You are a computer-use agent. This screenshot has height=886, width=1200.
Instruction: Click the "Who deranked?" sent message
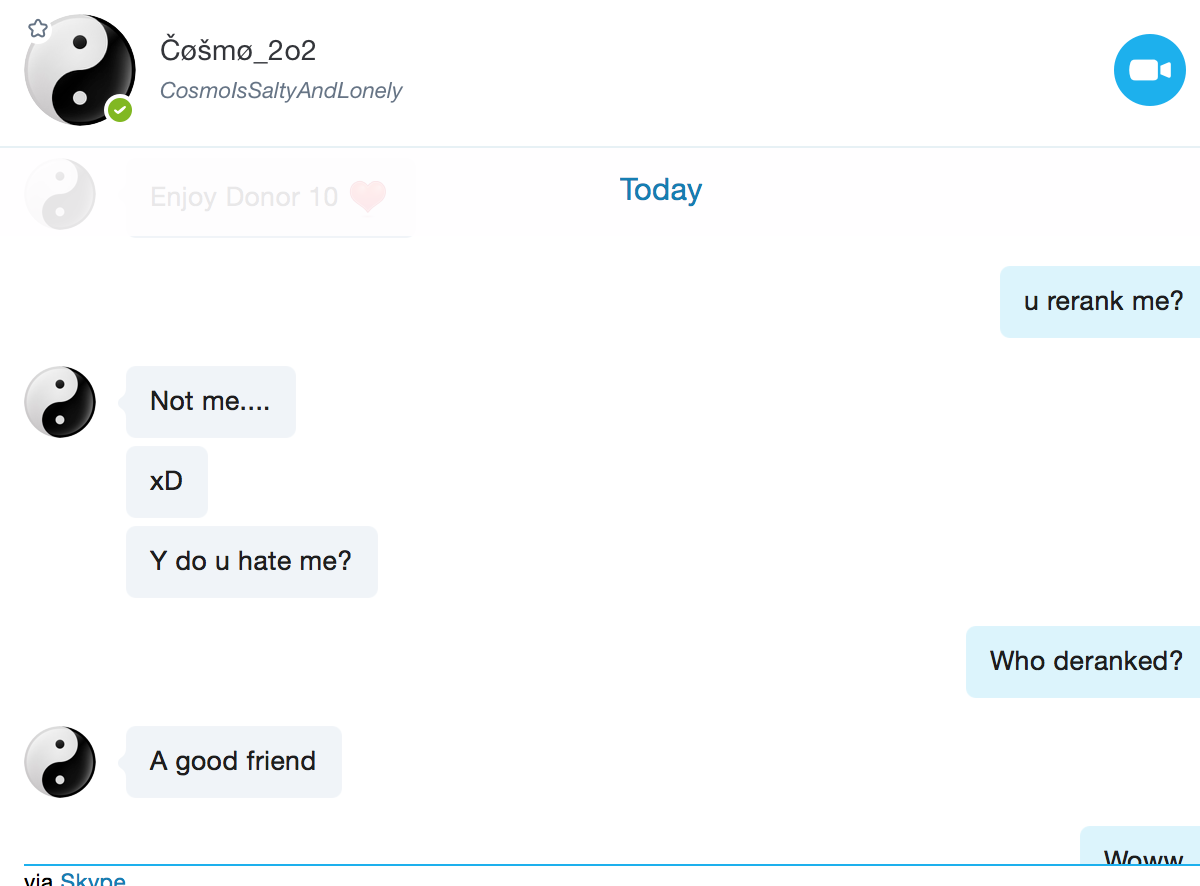point(1085,661)
